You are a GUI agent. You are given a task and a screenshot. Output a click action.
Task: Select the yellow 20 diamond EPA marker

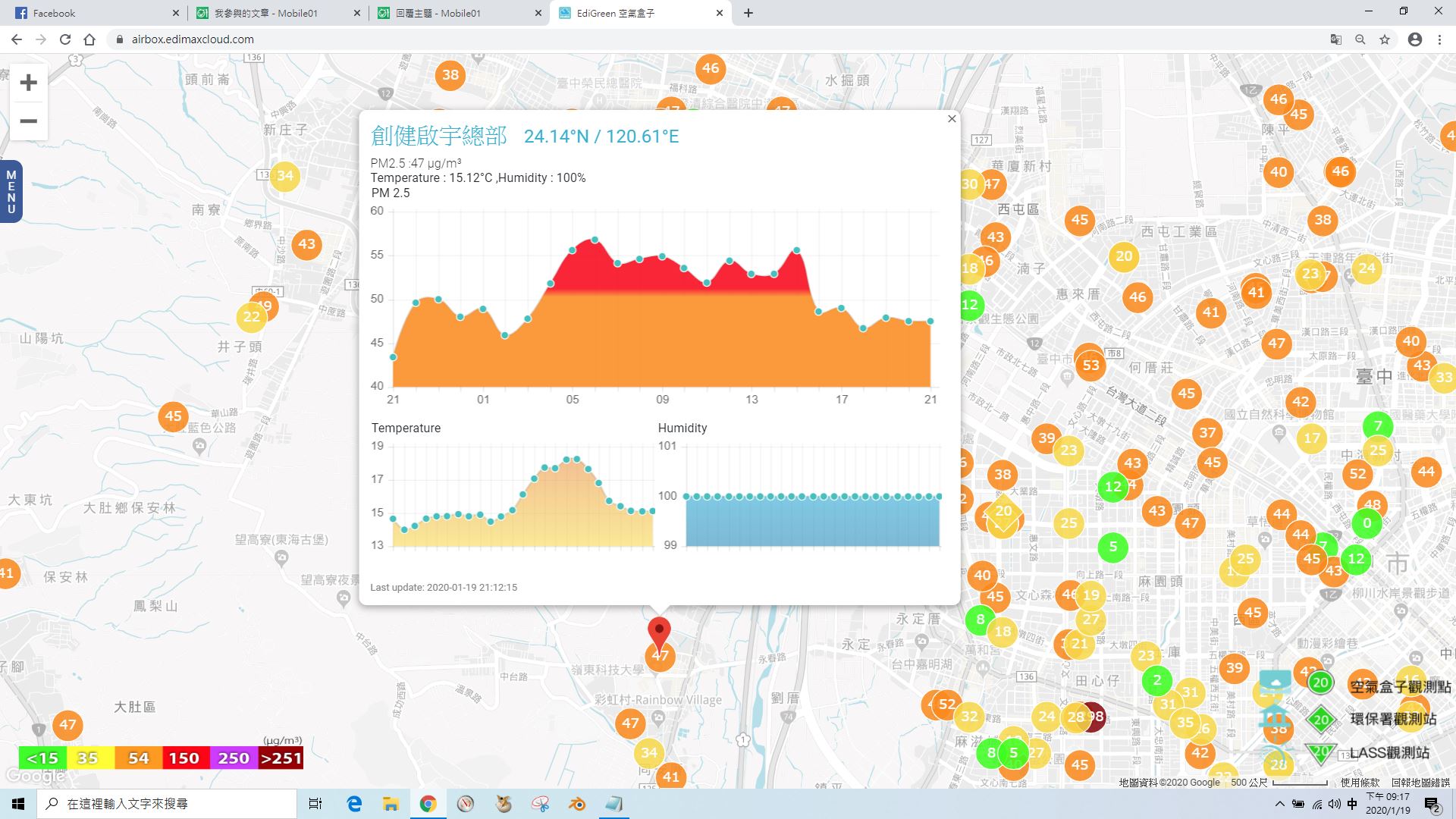(x=1003, y=512)
